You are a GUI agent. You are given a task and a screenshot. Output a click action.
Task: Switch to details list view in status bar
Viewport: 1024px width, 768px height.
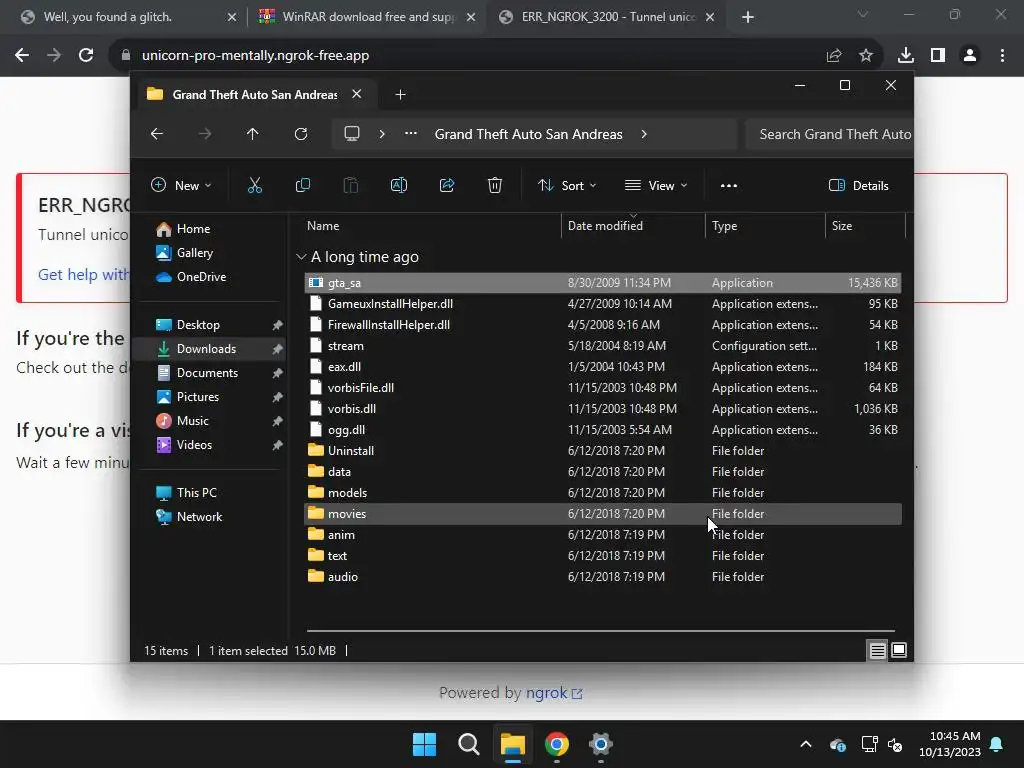877,650
